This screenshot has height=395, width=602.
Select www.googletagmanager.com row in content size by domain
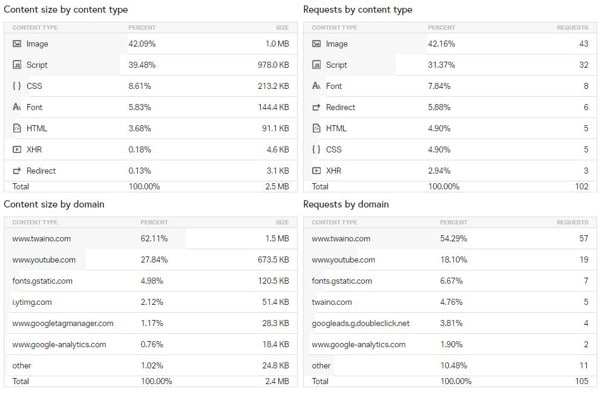click(x=150, y=324)
